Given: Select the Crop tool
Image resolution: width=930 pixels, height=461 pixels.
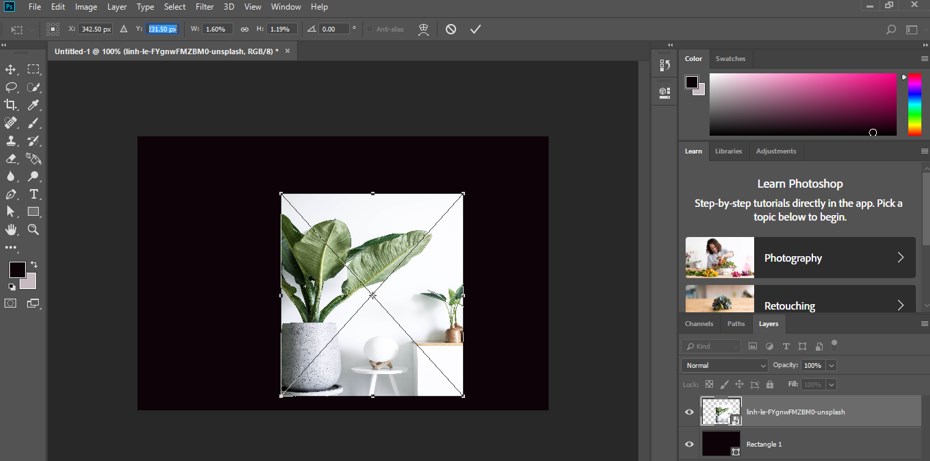Looking at the screenshot, I should 11,105.
